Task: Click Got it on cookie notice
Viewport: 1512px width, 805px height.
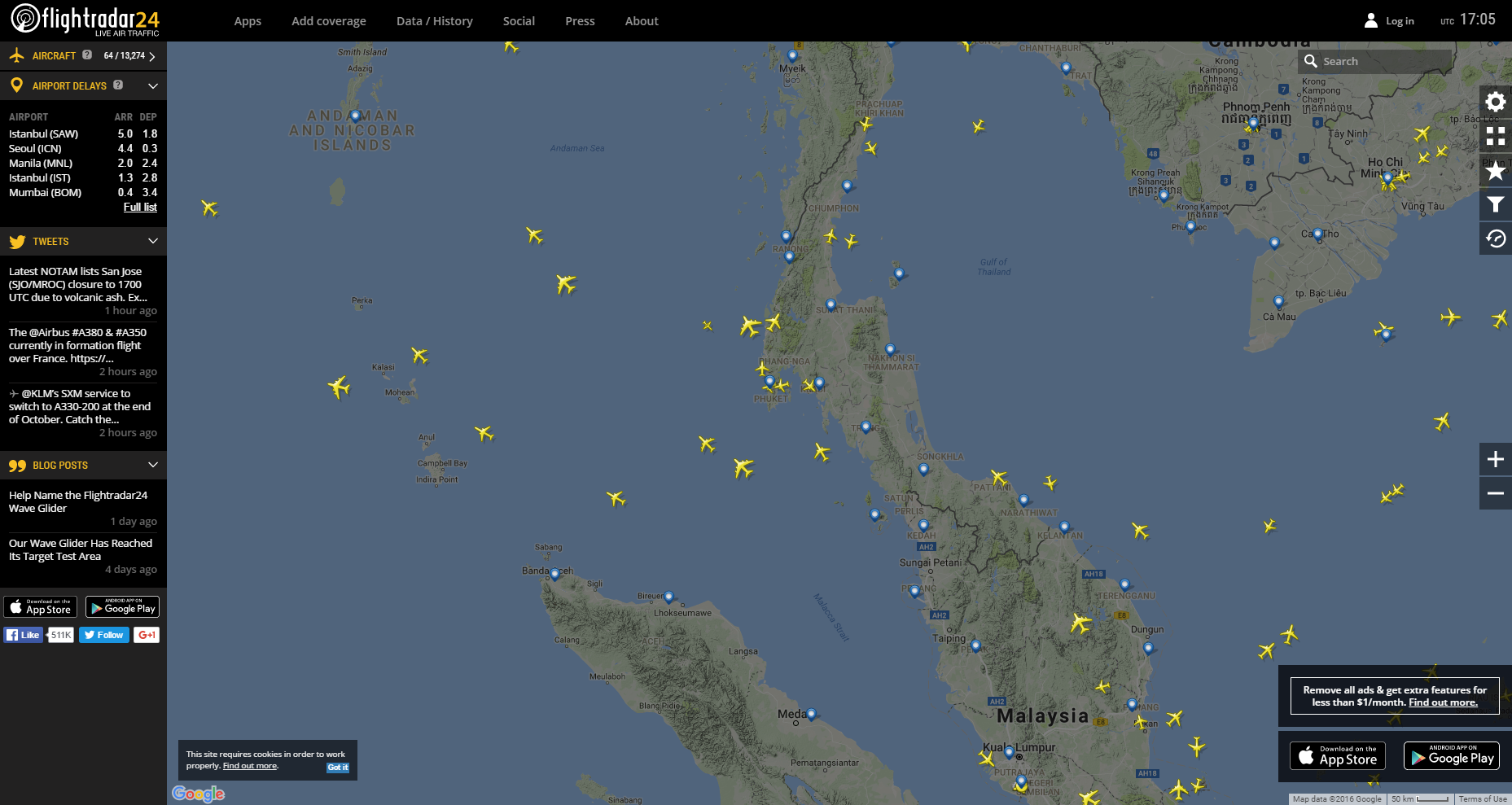Action: pyautogui.click(x=338, y=767)
